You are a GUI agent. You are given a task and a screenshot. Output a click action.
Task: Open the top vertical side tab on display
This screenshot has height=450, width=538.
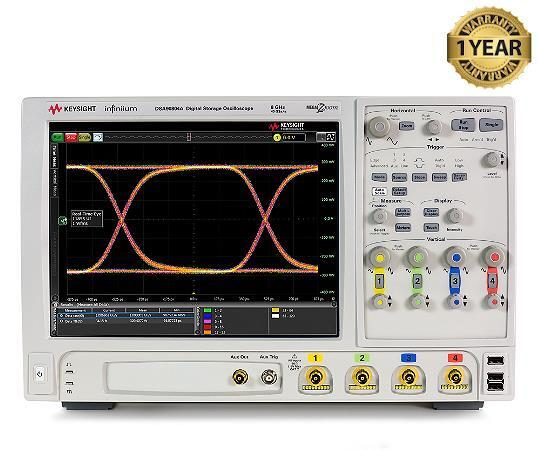coord(55,156)
